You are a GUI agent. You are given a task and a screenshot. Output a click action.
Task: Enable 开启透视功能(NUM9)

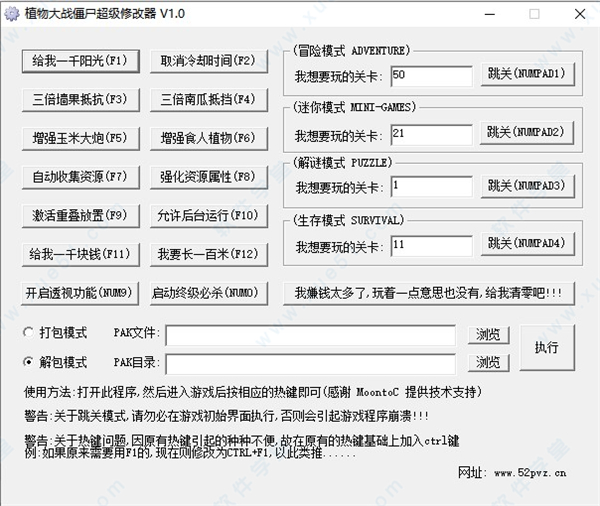(x=80, y=293)
